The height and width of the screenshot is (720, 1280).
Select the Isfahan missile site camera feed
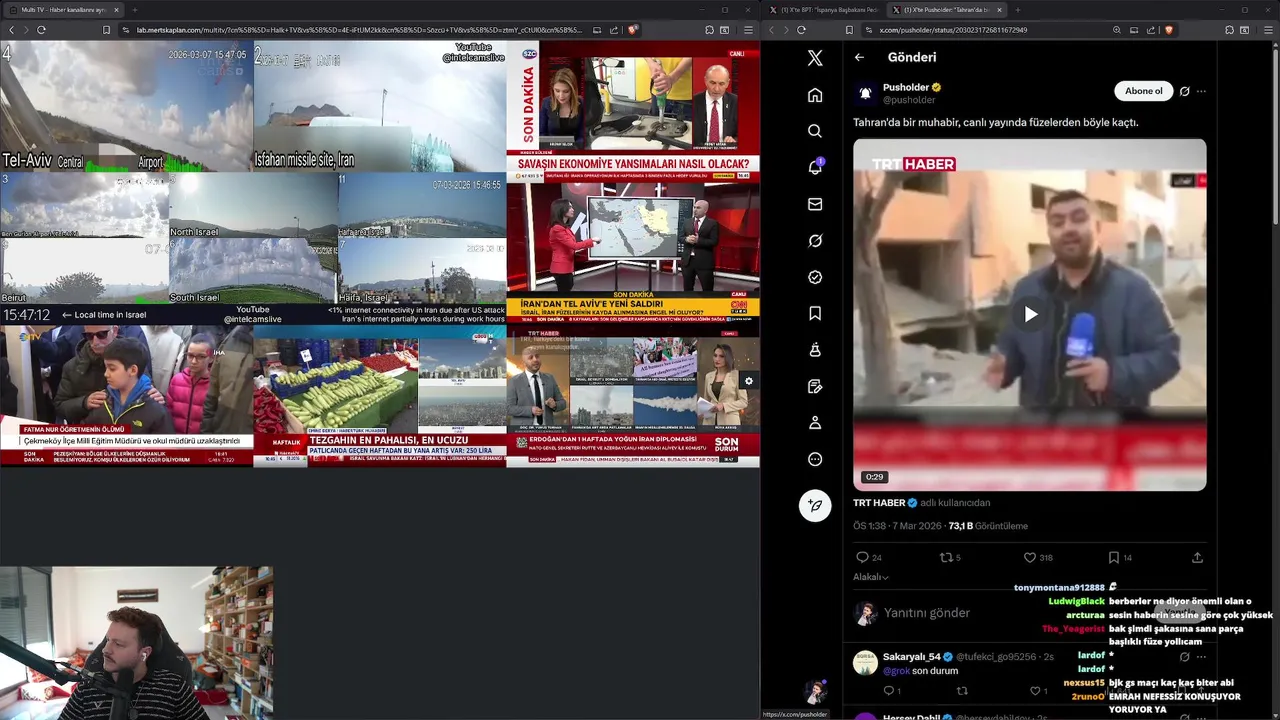click(x=379, y=106)
